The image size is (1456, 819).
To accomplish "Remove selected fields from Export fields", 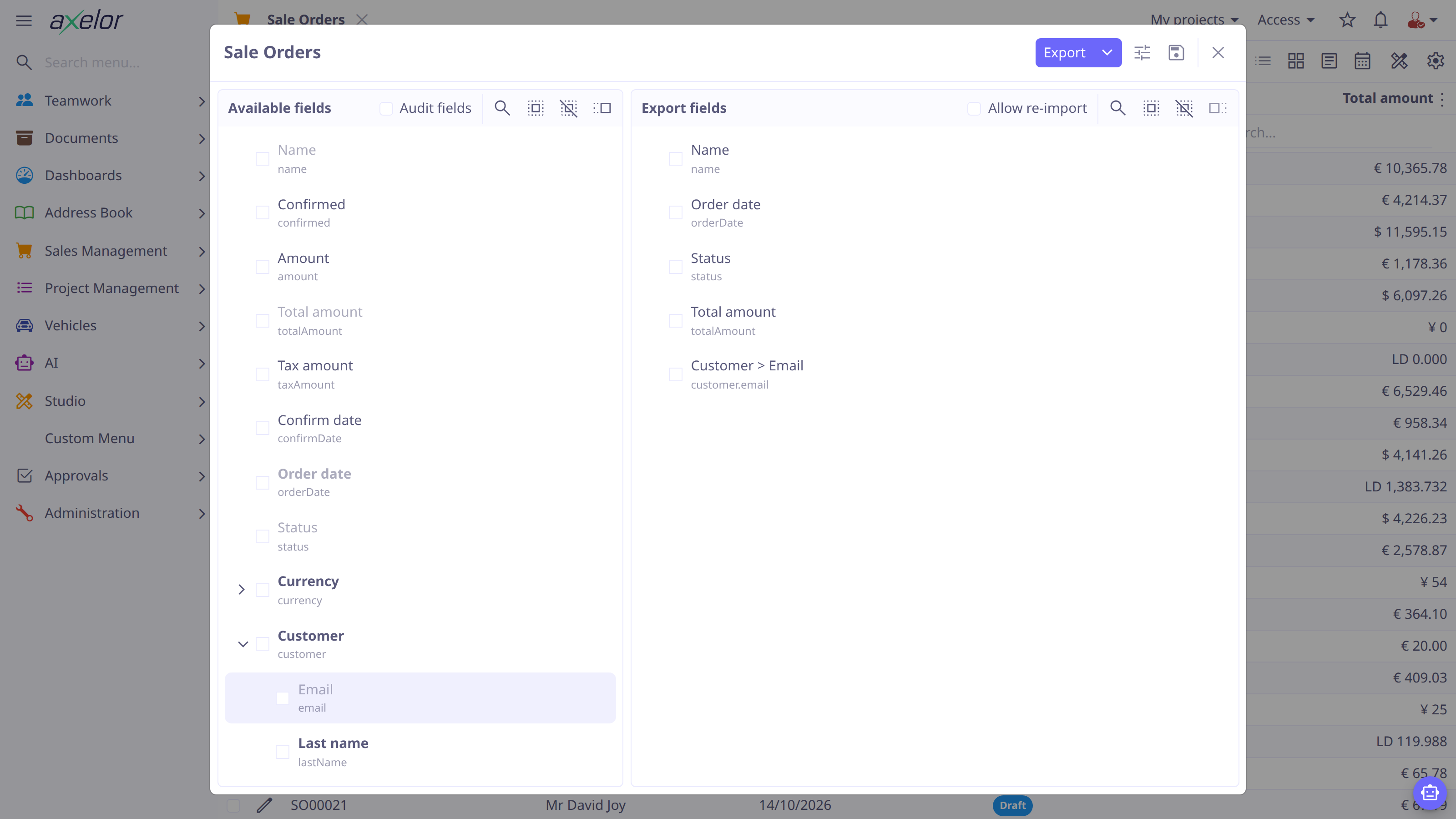I will (x=1218, y=108).
